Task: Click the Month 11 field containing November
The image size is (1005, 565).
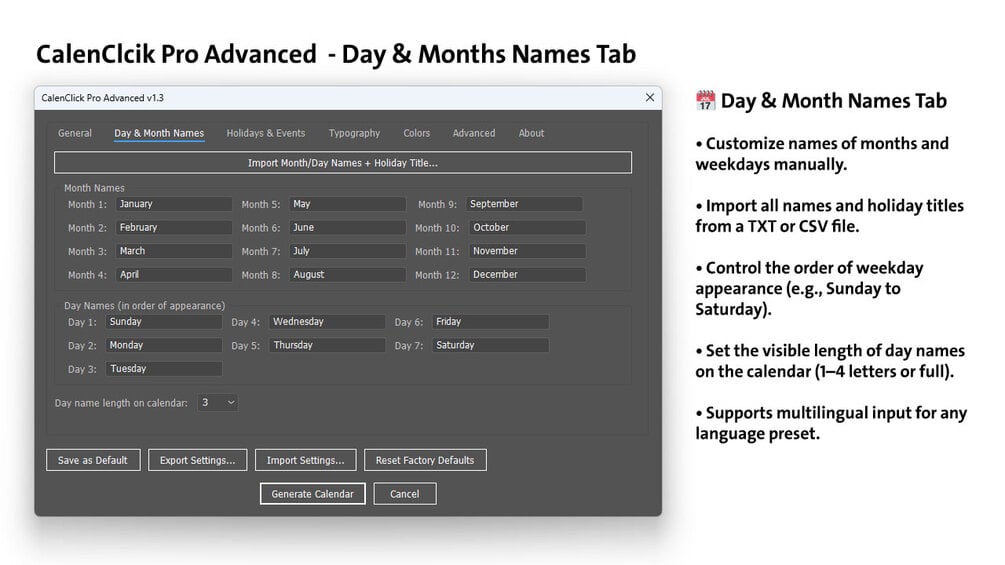Action: pos(527,251)
